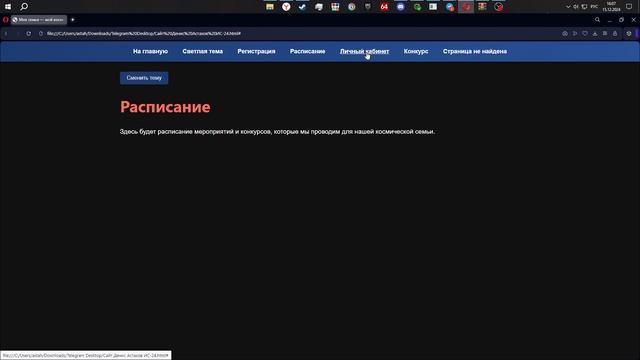Image resolution: width=640 pixels, height=360 pixels.
Task: Reload the current page
Action: [29, 33]
